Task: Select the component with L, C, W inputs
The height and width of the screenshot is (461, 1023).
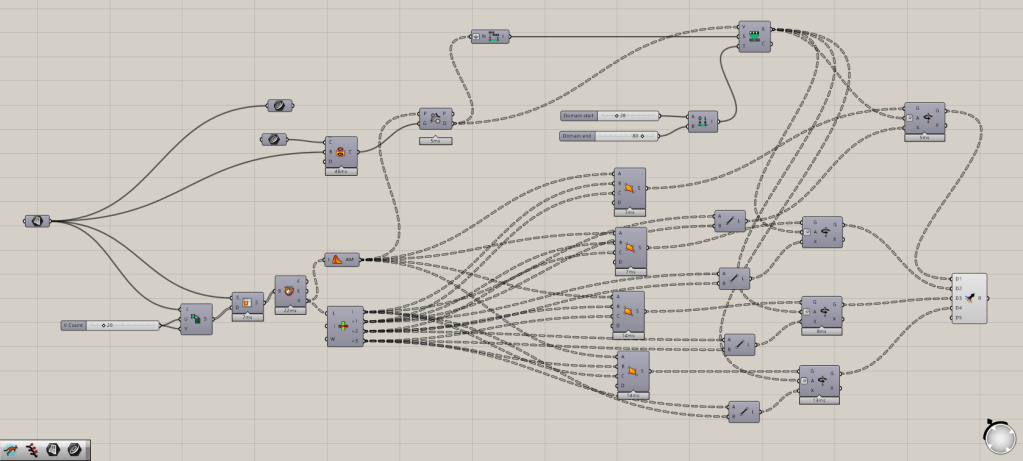Action: (346, 326)
